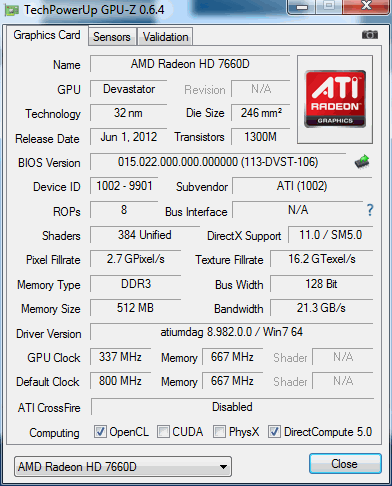The height and width of the screenshot is (486, 392).
Task: Click the Die Size value 246 mm²
Action: click(261, 113)
